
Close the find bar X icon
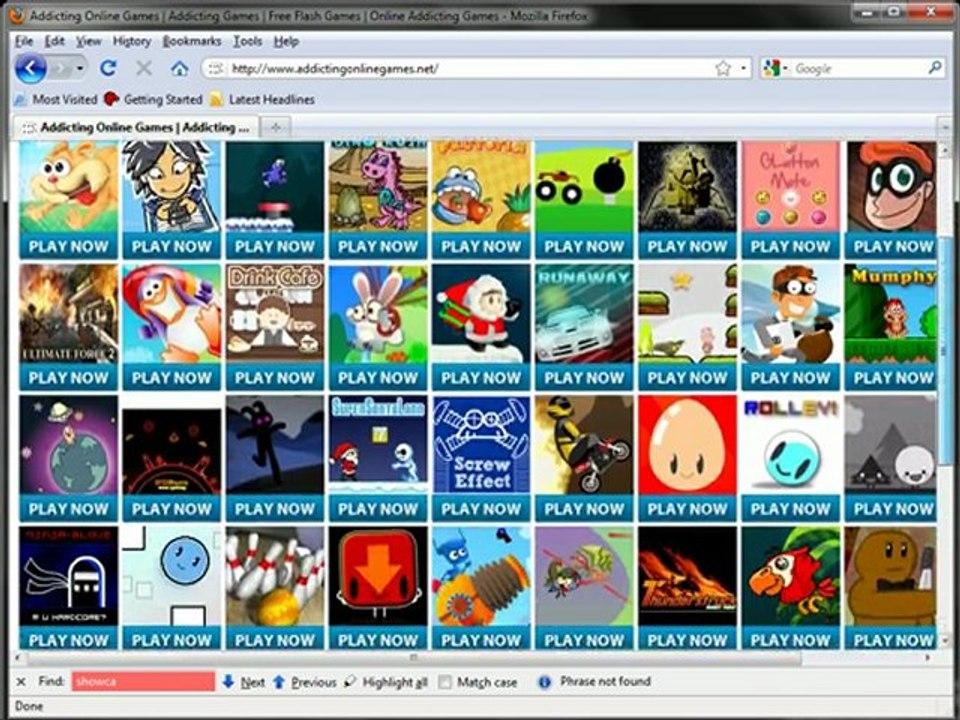[x=21, y=681]
